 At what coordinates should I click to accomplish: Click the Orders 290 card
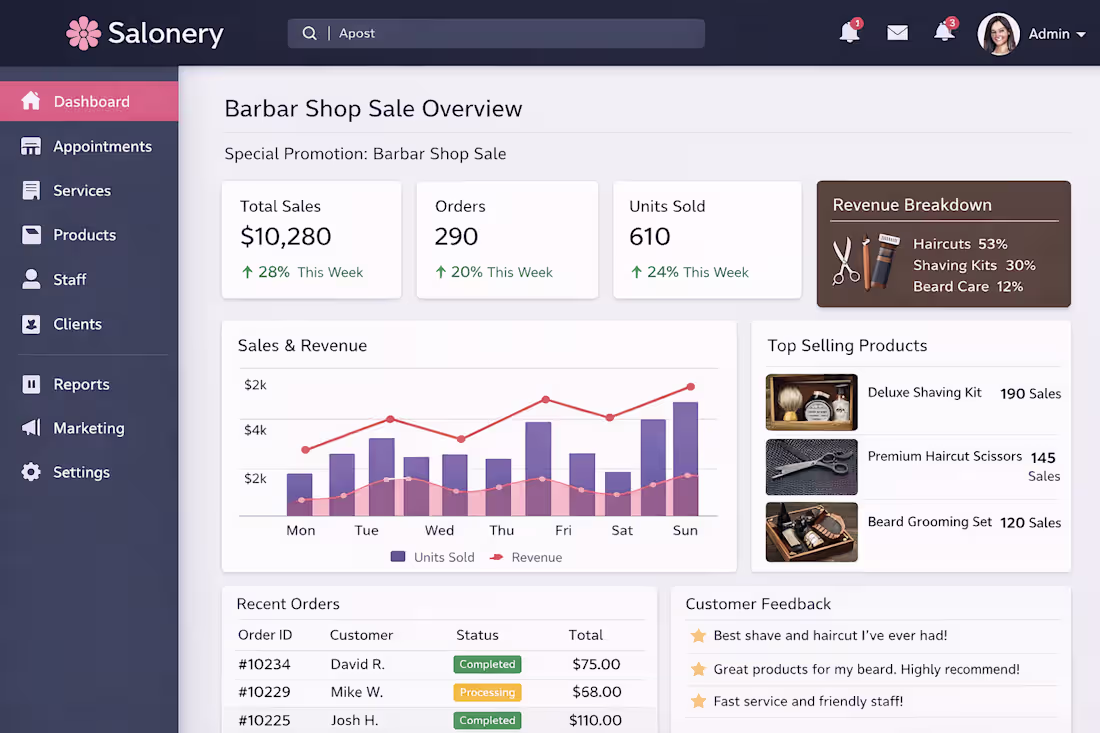point(507,240)
